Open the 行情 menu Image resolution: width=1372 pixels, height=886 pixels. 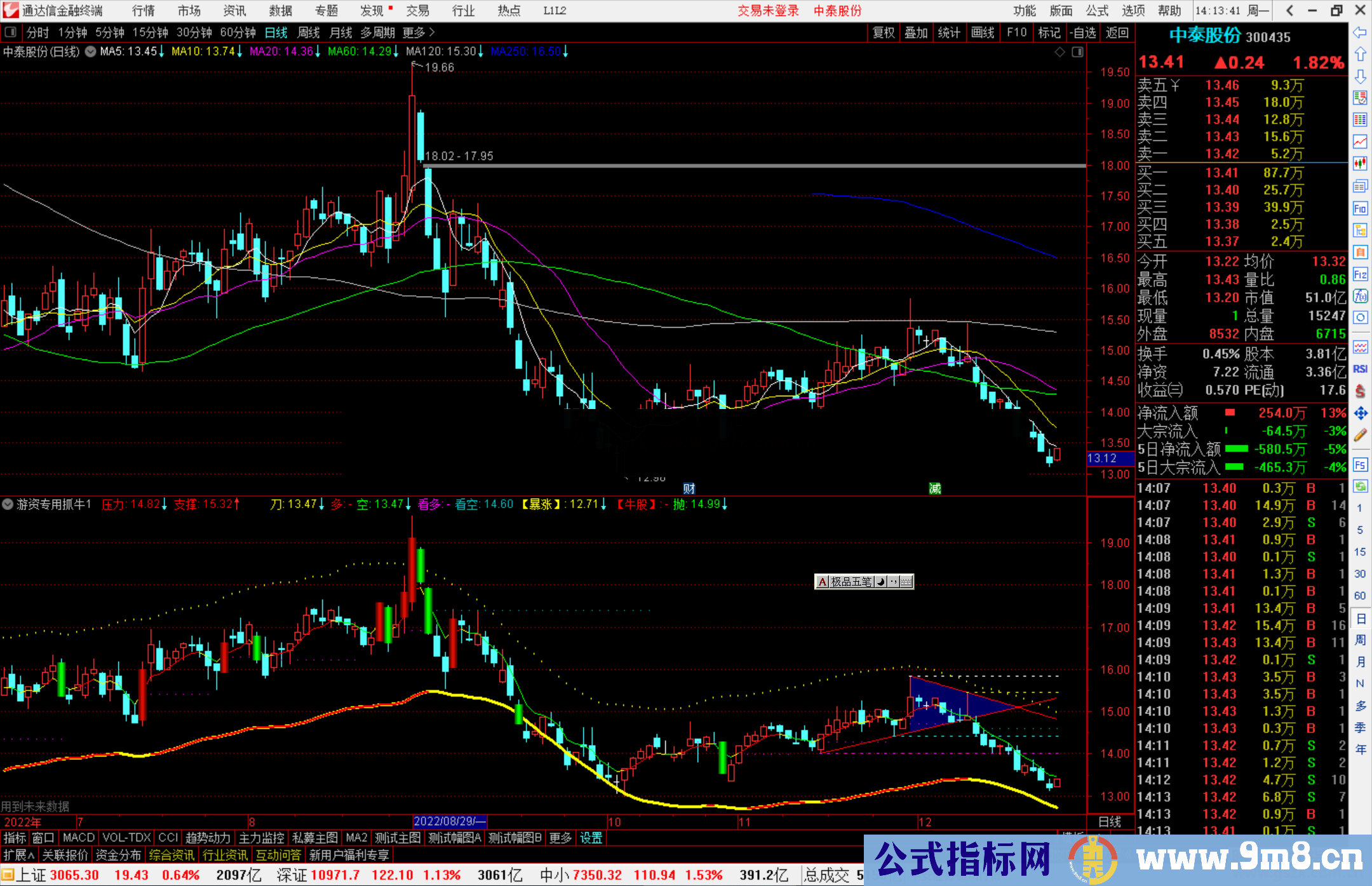click(143, 10)
